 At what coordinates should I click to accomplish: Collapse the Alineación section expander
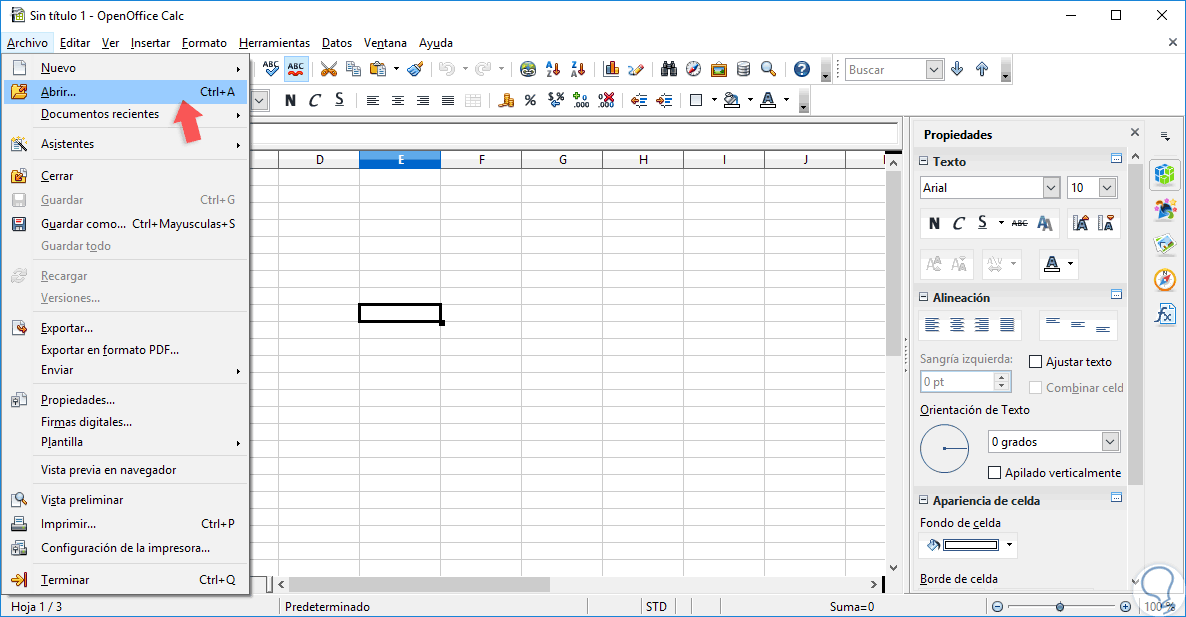(924, 297)
